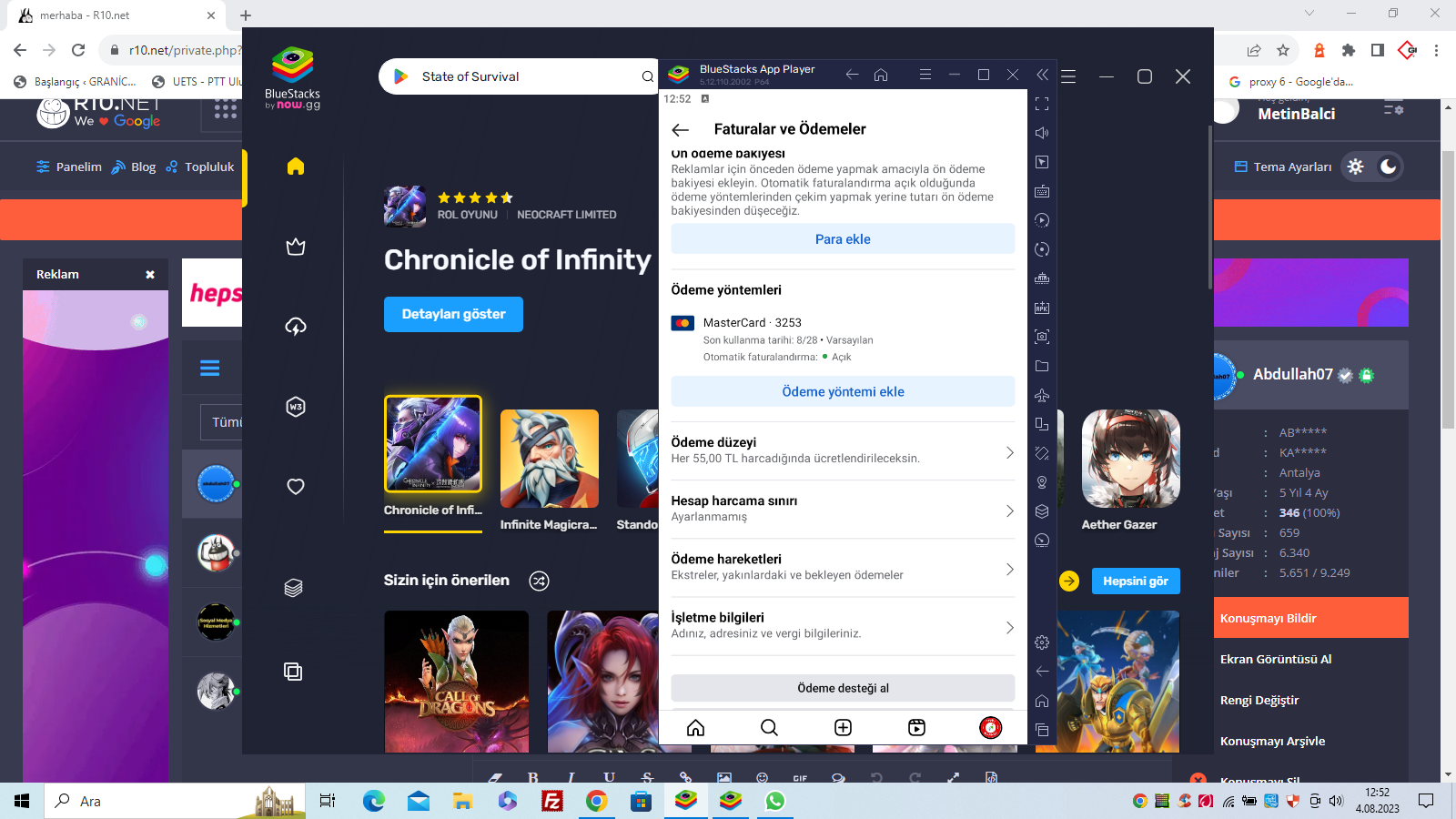This screenshot has height=819, width=1456.
Task: Click the stacked layers icon in Player sidebar
Action: [1042, 511]
